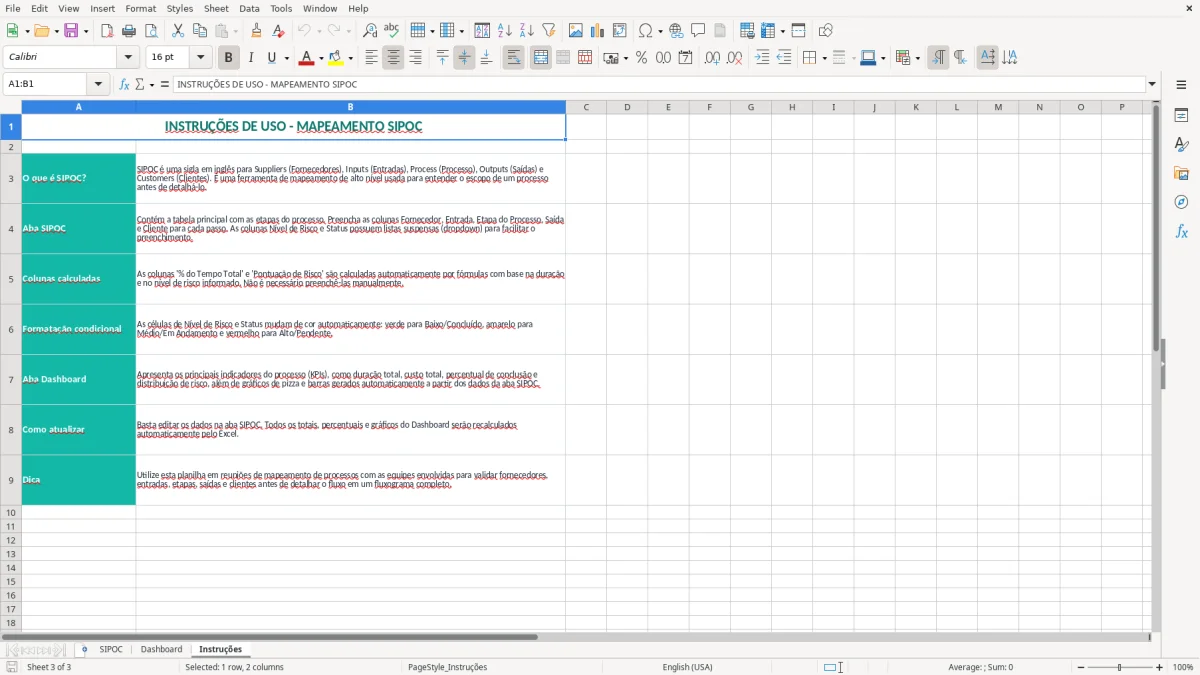Insert special character omega icon
1200x675 pixels.
(646, 31)
